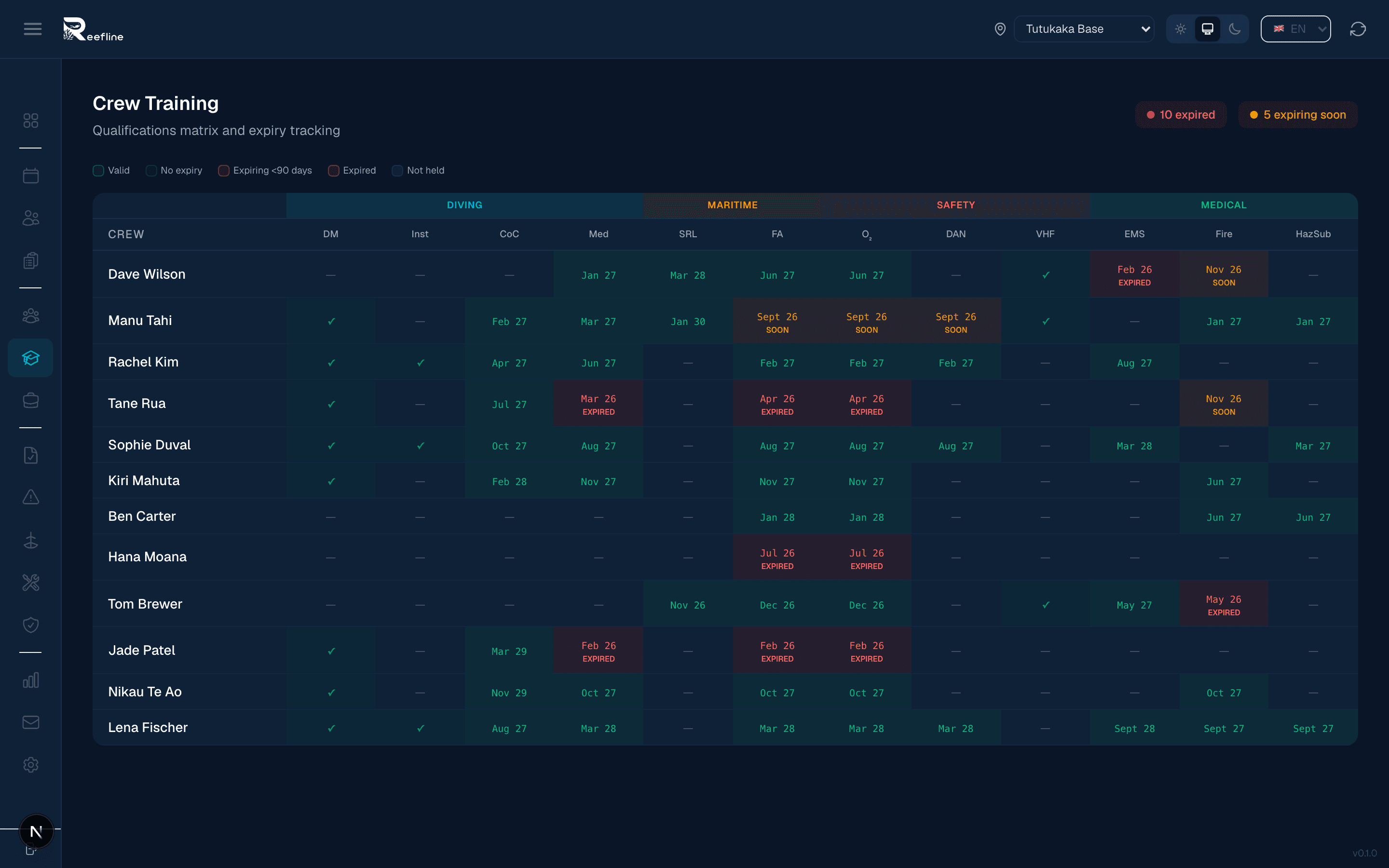
Task: Click the Expiring <90 days legend swatch
Action: pos(224,171)
